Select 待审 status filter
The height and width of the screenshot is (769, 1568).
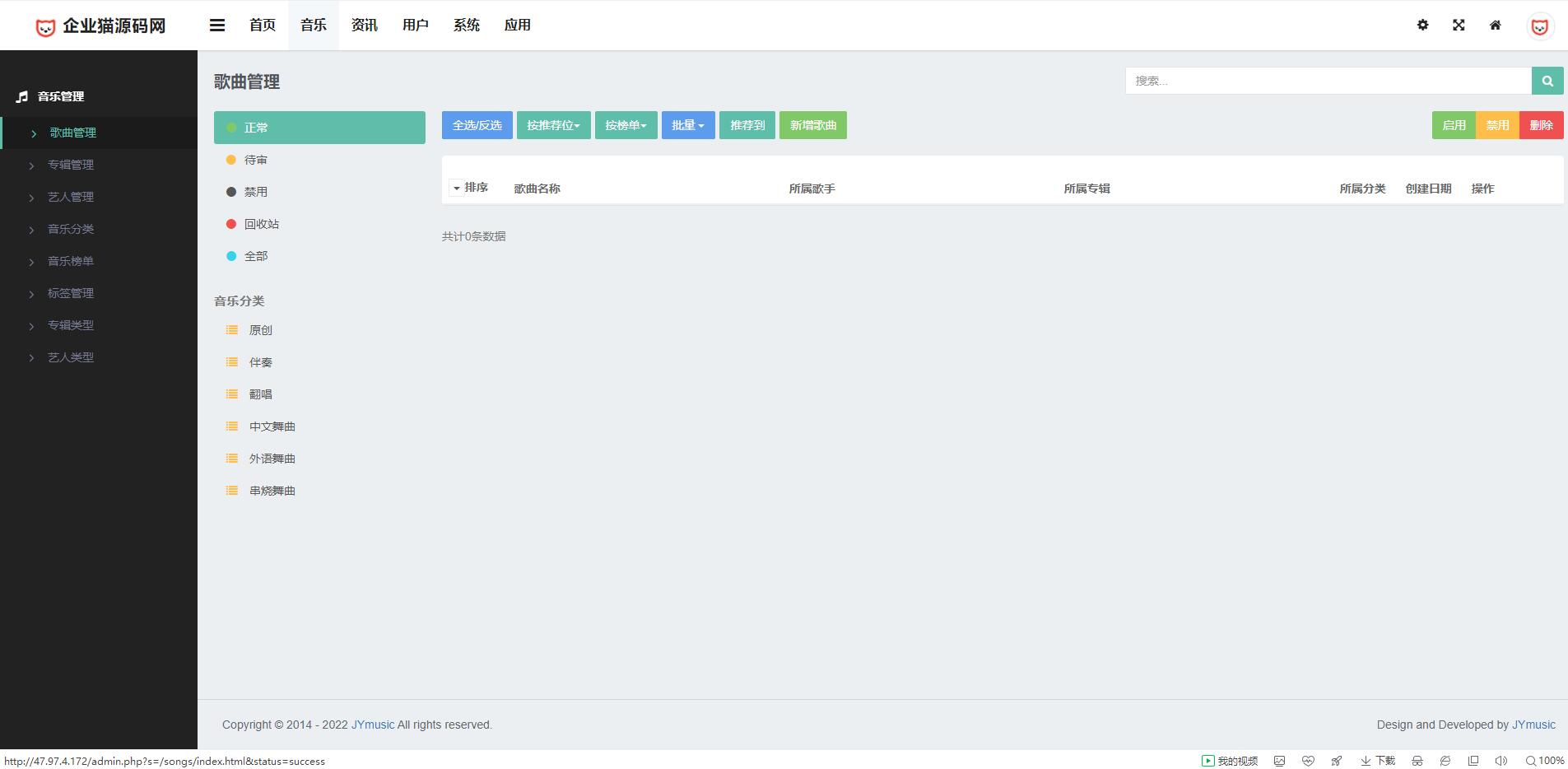click(x=319, y=160)
